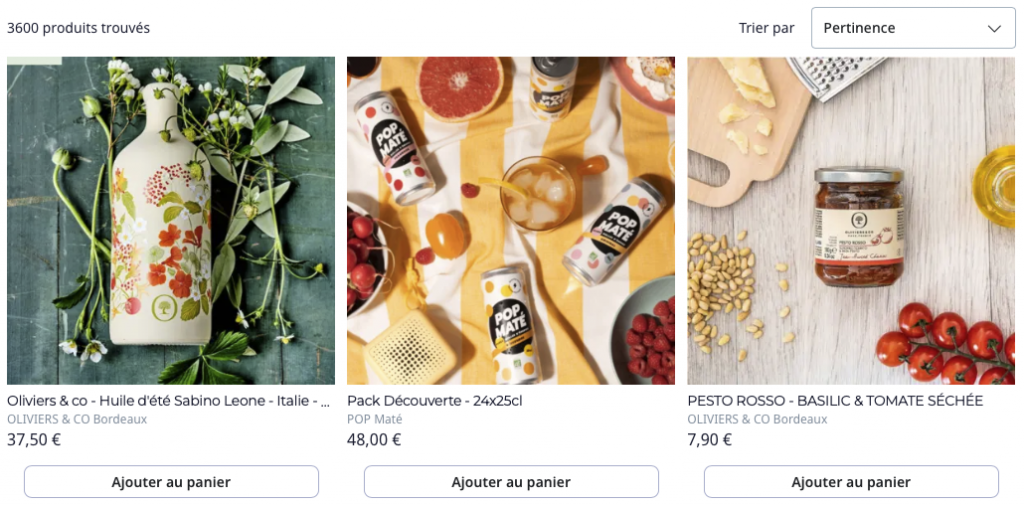Click the 48,00 € price
Screen dimensions: 1024x505
pyautogui.click(x=374, y=439)
